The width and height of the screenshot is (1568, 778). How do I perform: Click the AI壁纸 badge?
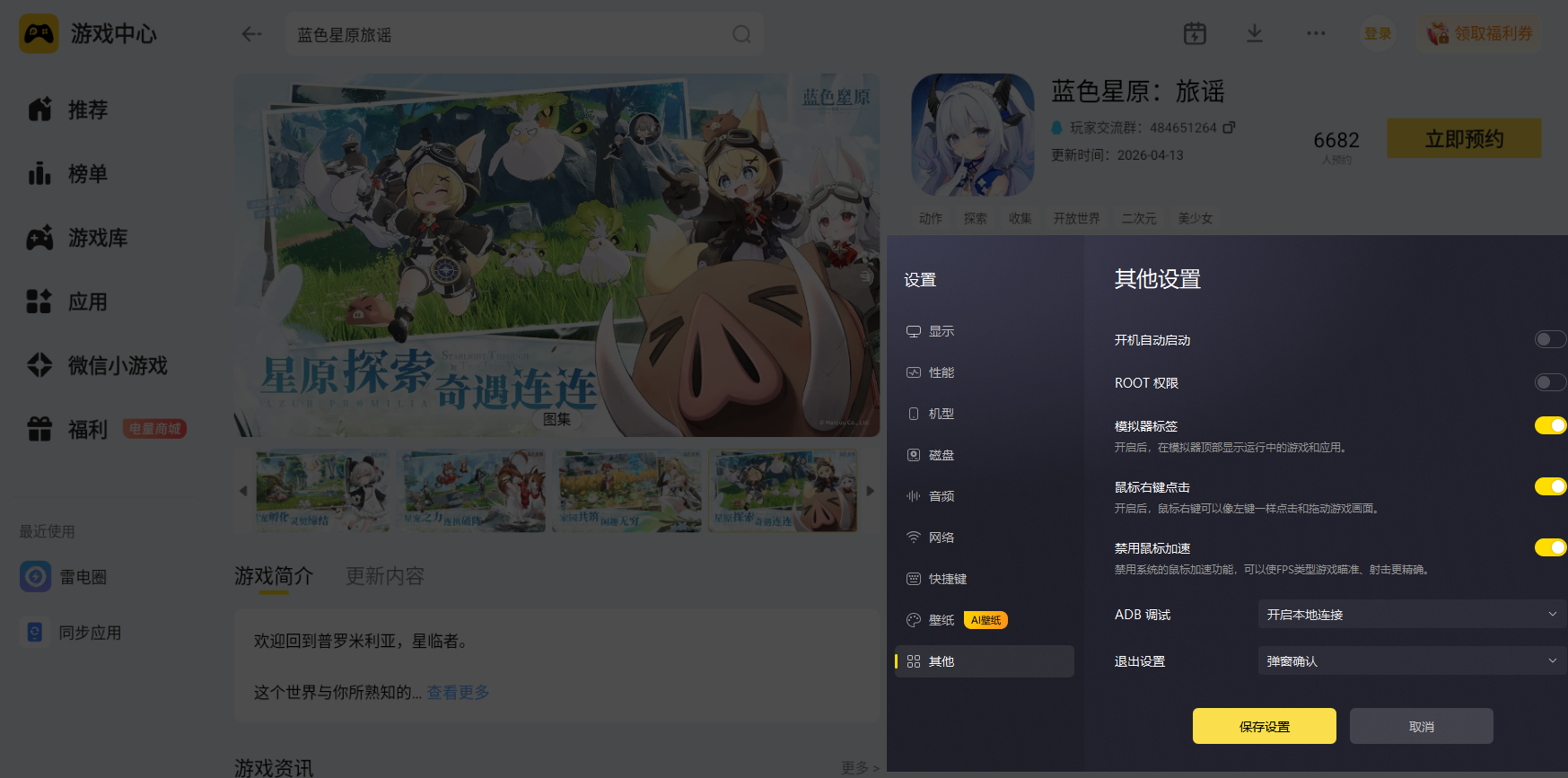point(985,620)
